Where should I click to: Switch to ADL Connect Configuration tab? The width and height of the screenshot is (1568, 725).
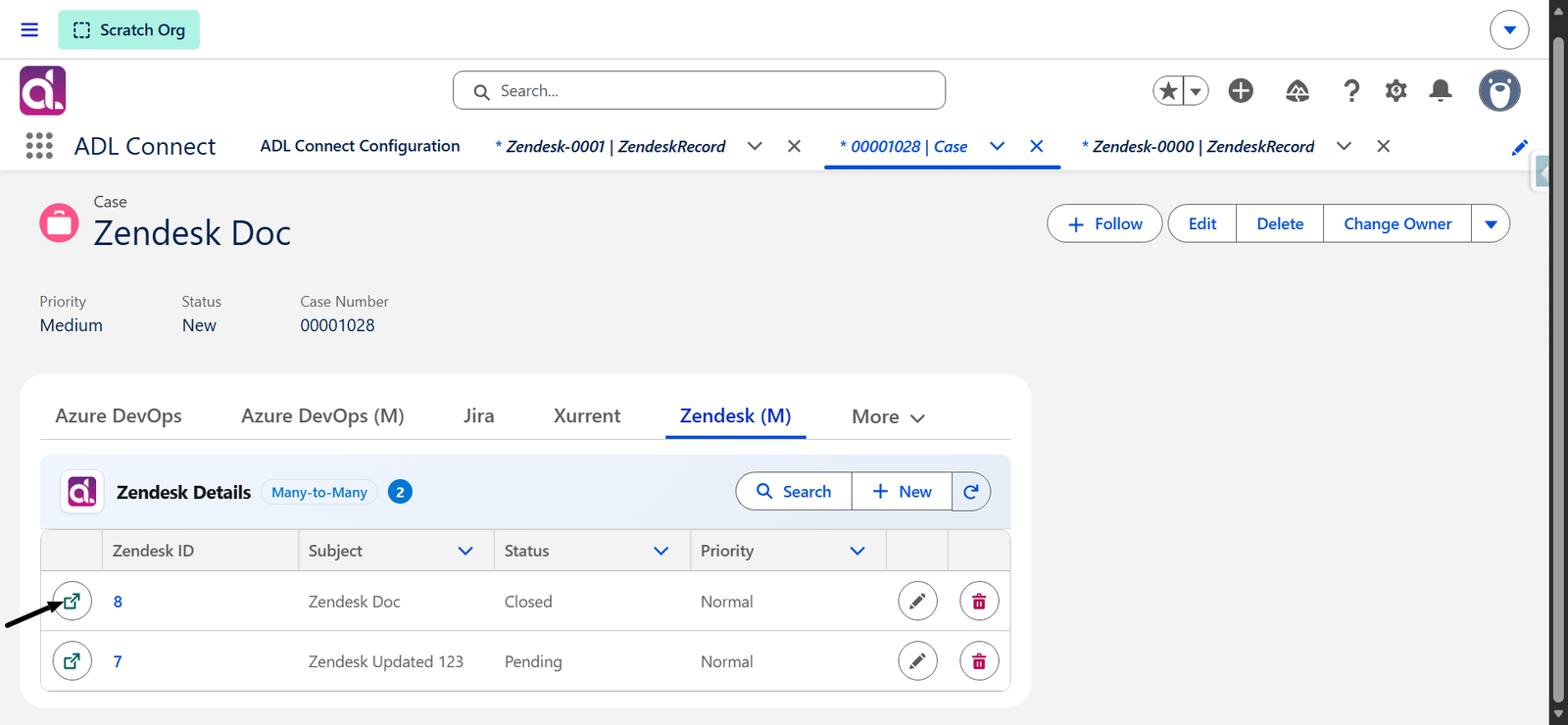360,146
